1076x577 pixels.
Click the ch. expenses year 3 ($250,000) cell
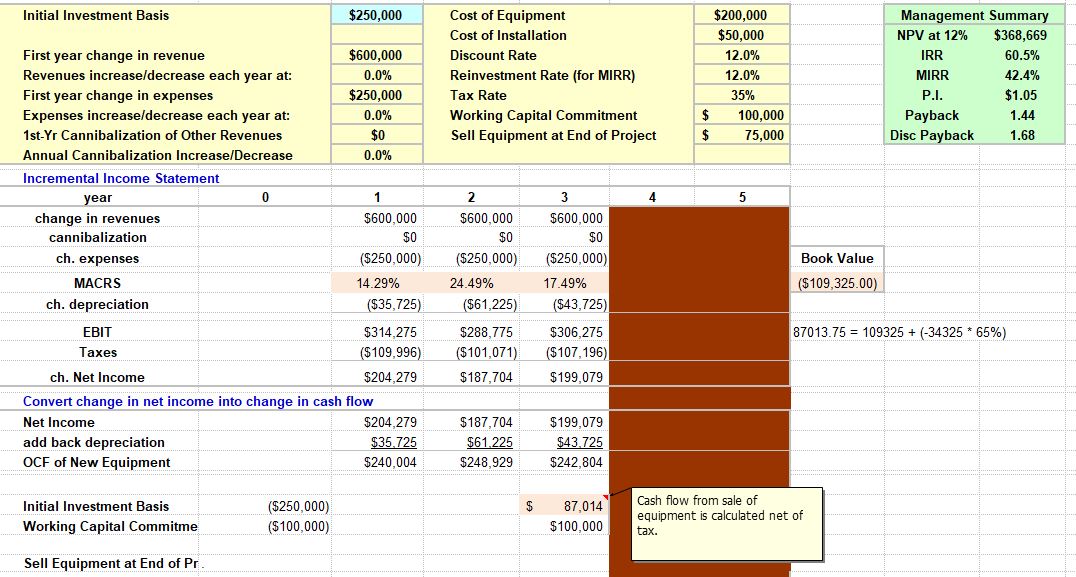pyautogui.click(x=564, y=258)
